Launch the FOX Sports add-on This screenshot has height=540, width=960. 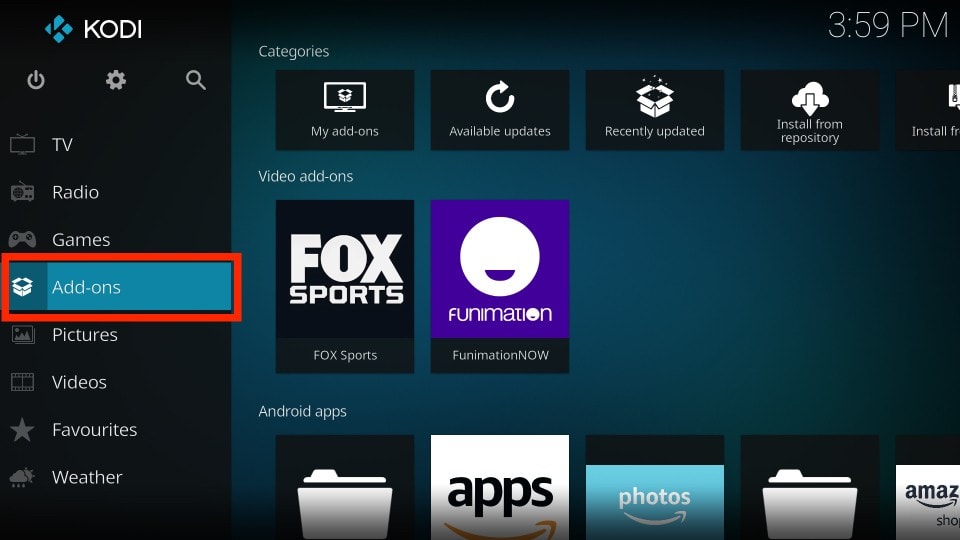click(345, 287)
